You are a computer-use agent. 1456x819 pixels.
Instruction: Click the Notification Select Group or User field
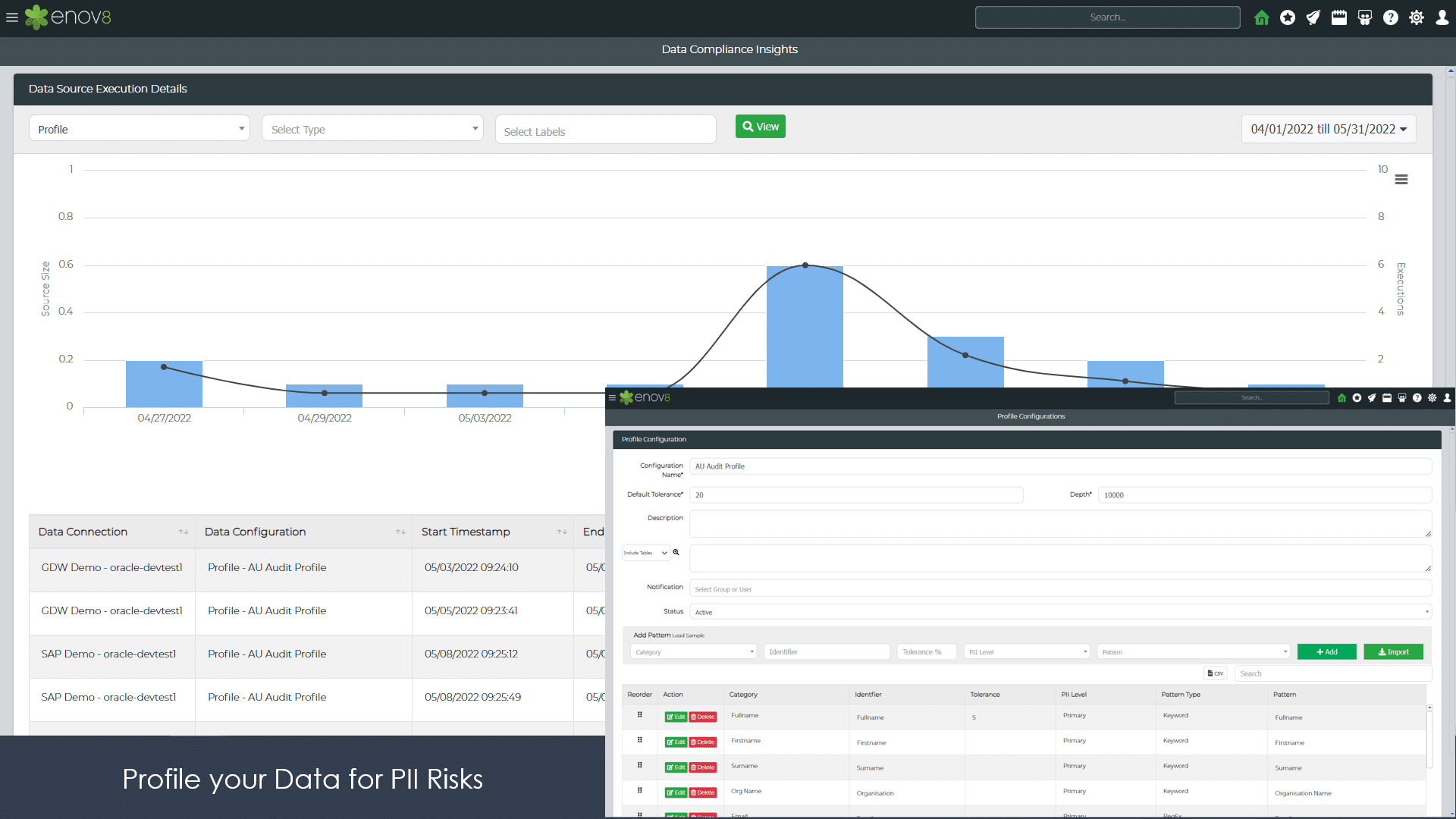point(1061,588)
